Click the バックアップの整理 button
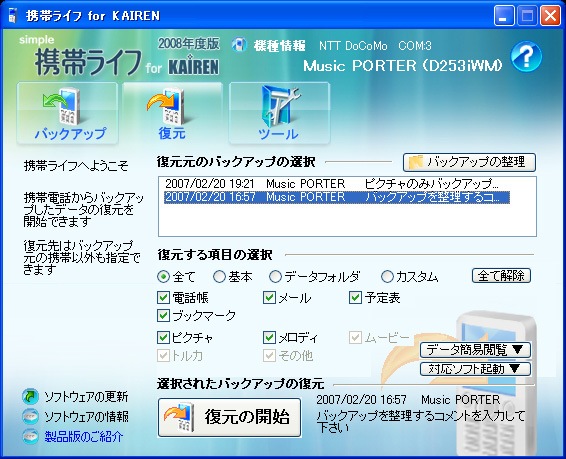 point(469,162)
